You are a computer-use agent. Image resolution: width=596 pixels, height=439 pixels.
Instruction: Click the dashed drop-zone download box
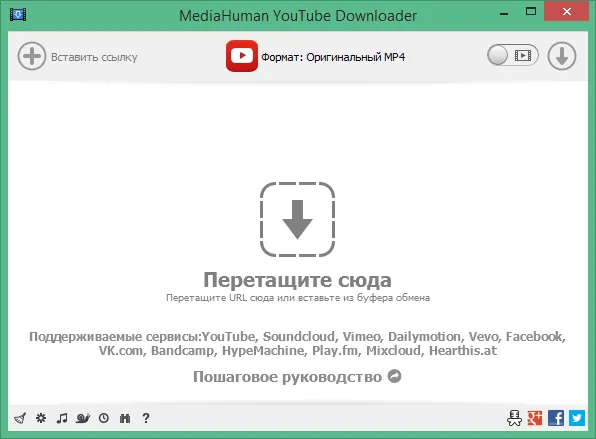297,219
